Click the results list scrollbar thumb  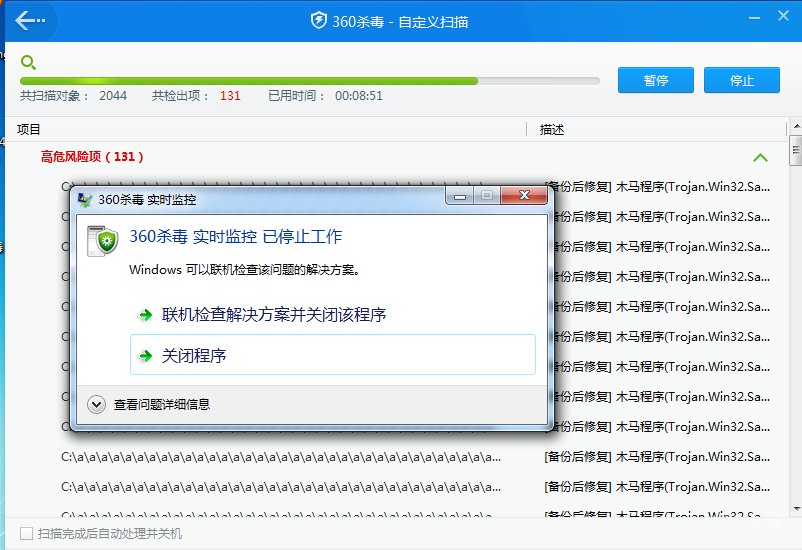click(796, 150)
